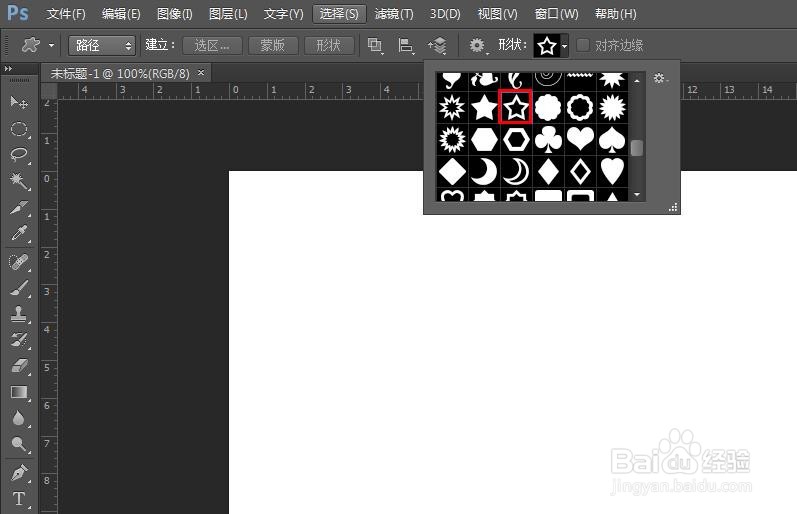Select the Eyedropper tool
This screenshot has width=797, height=514.
(19, 233)
